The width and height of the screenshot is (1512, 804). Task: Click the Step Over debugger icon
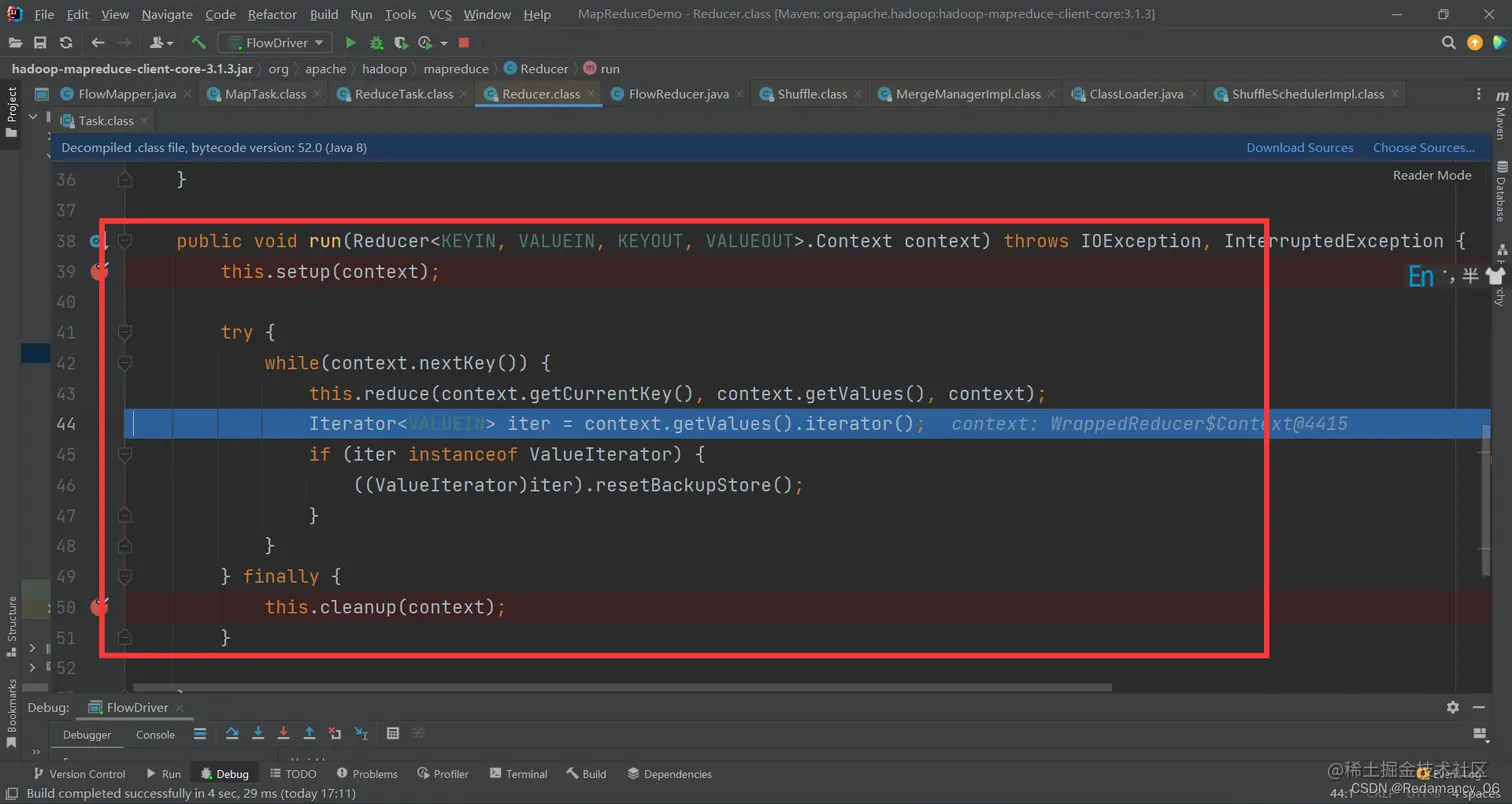232,734
